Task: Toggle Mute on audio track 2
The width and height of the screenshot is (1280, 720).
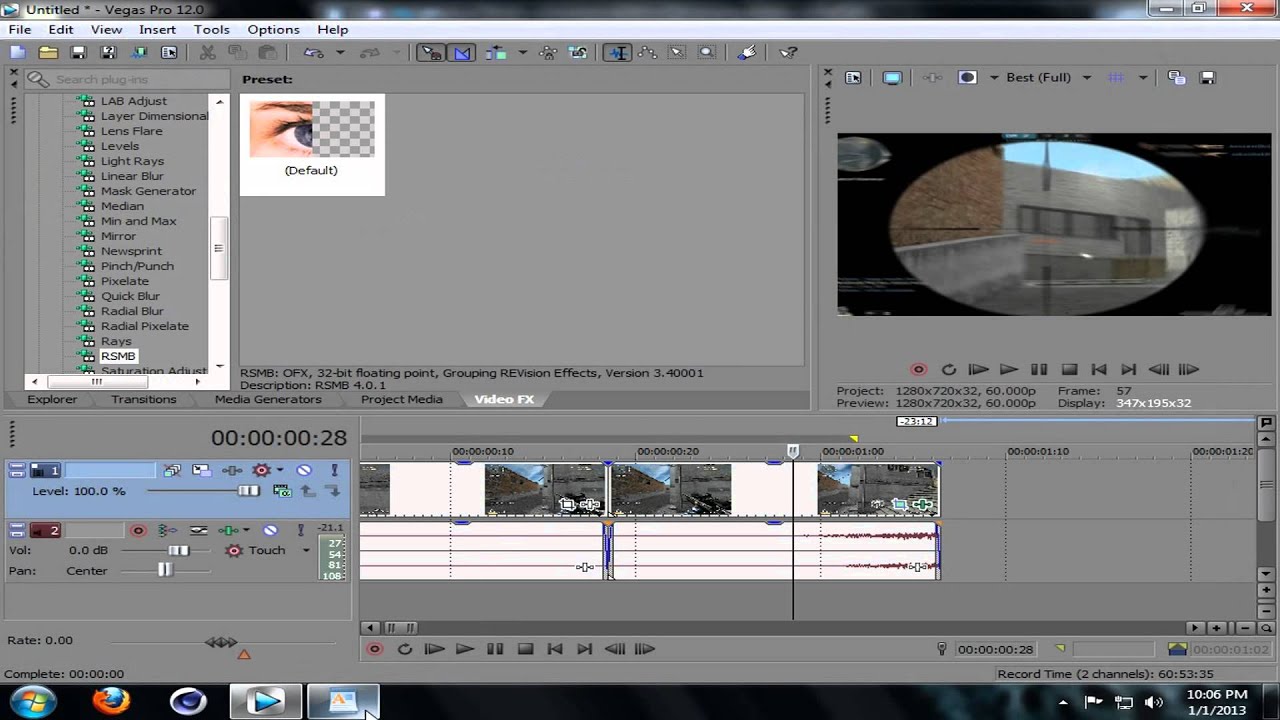Action: [270, 530]
